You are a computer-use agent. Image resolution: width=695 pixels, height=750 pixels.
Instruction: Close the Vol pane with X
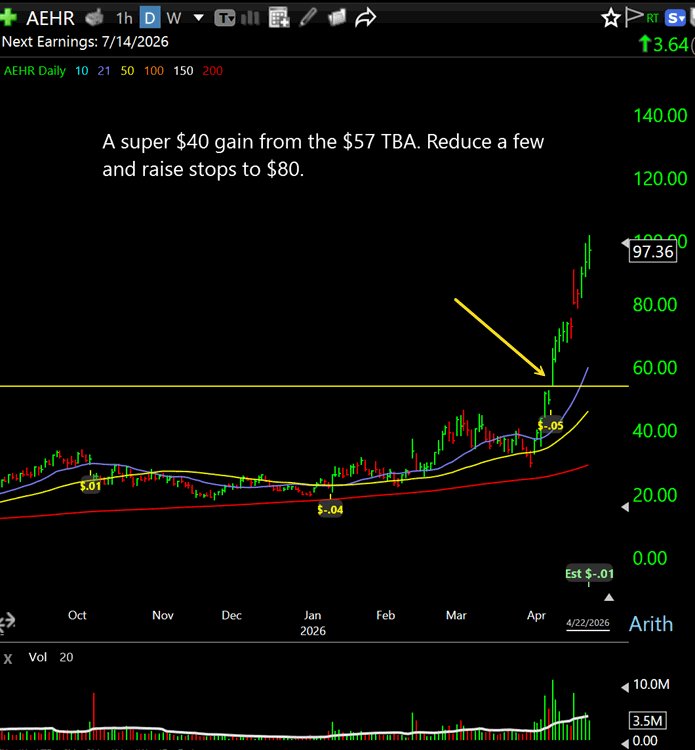tap(8, 659)
